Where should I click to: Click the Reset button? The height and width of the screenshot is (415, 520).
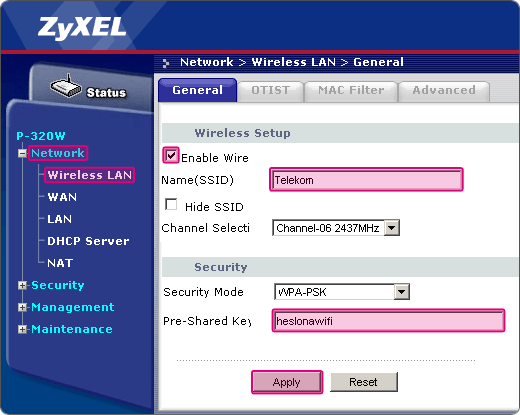[364, 382]
